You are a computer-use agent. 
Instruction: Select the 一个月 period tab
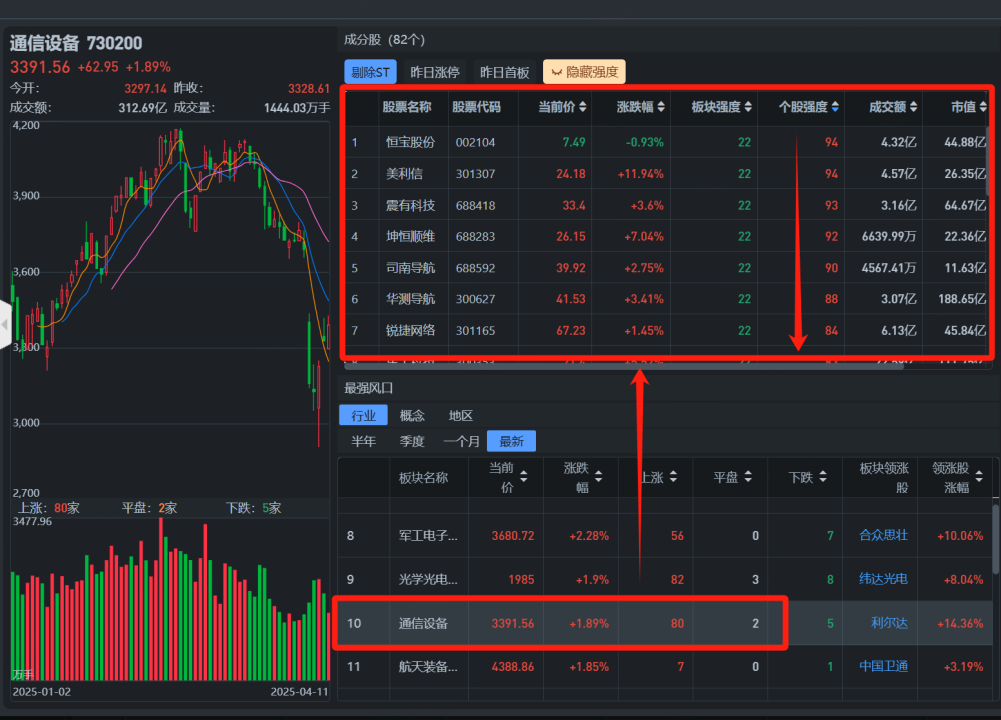click(x=461, y=441)
